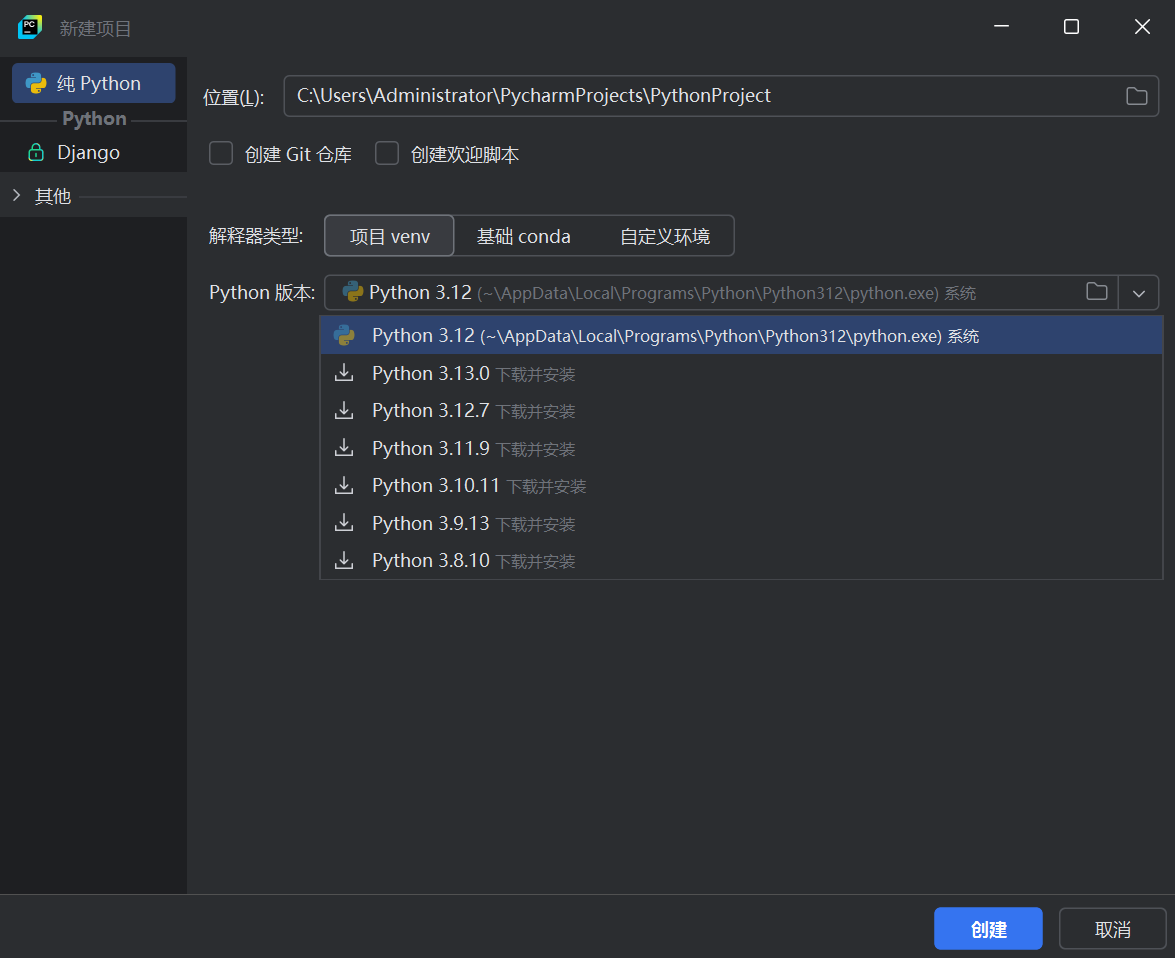Choose Python 3.13.0 download option
This screenshot has width=1175, height=958.
pyautogui.click(x=741, y=373)
